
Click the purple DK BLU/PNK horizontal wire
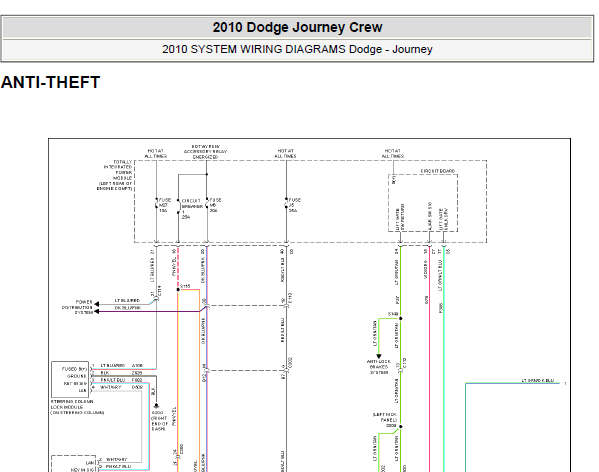[149, 312]
